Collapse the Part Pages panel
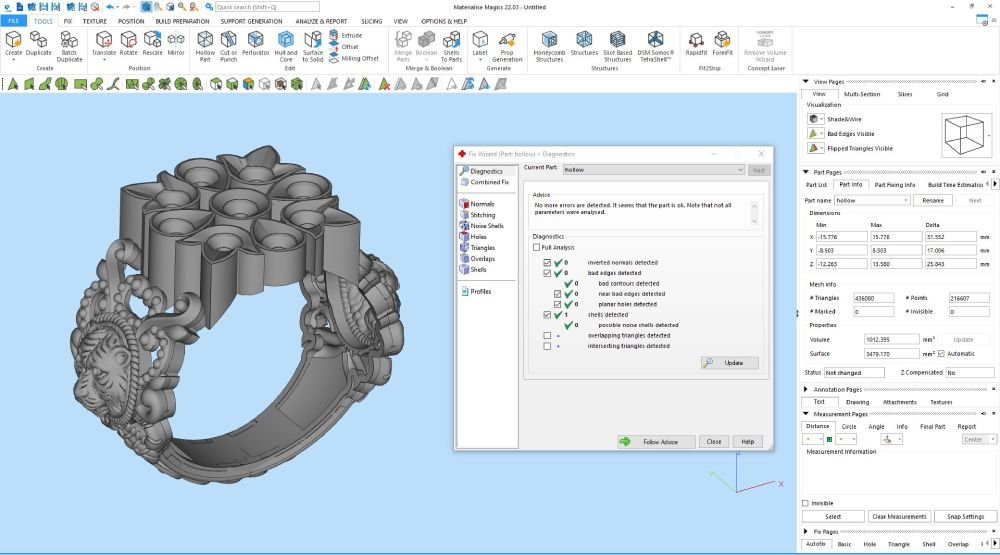1000x555 pixels. point(806,172)
